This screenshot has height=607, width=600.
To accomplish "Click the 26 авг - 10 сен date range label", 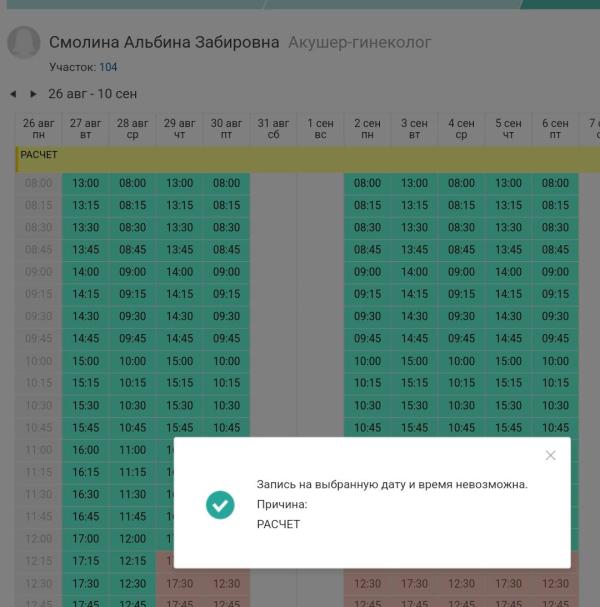I will coord(93,94).
